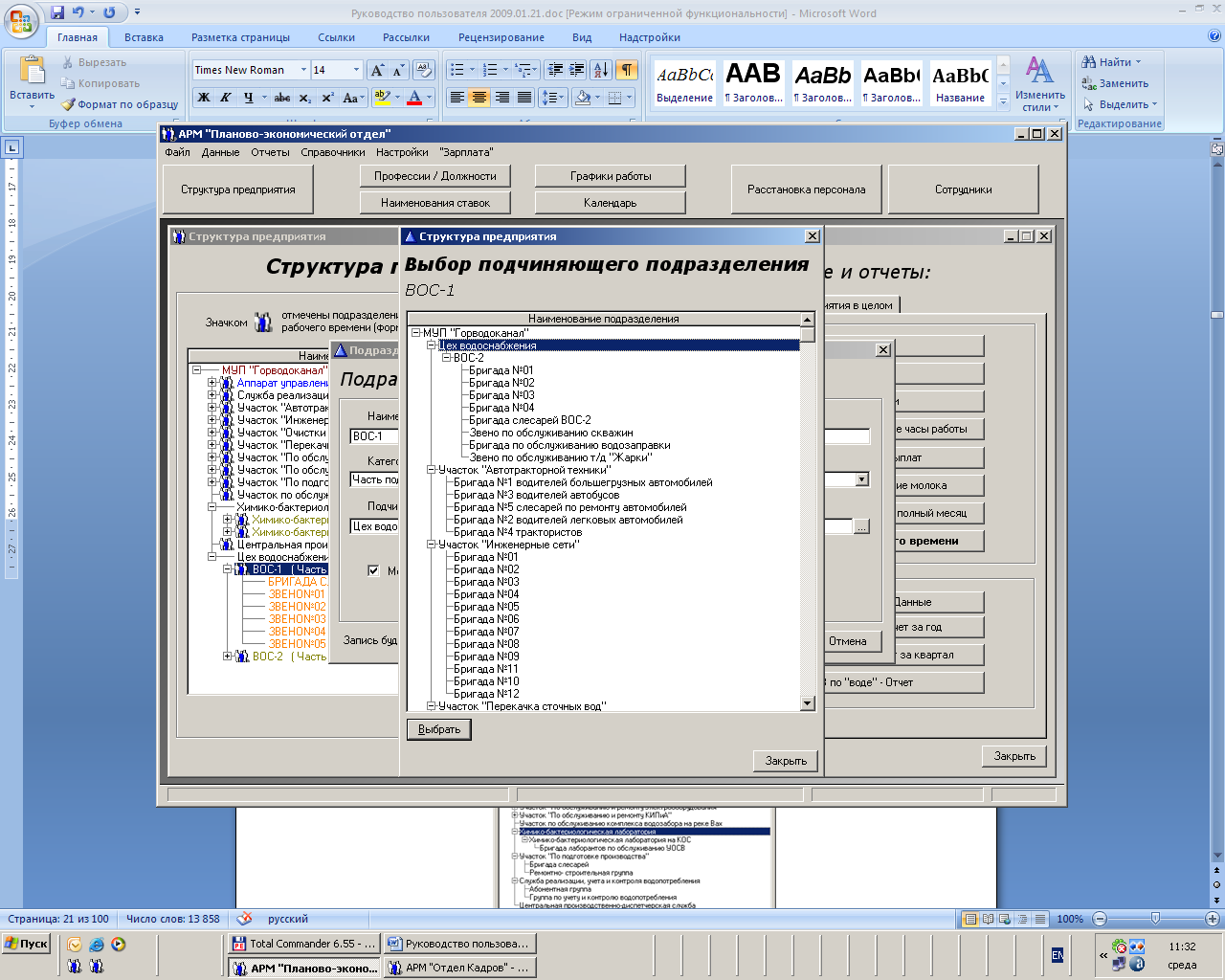Select Бригада по обслуживанию водозаправки row
This screenshot has height=980, width=1225.
569,445
